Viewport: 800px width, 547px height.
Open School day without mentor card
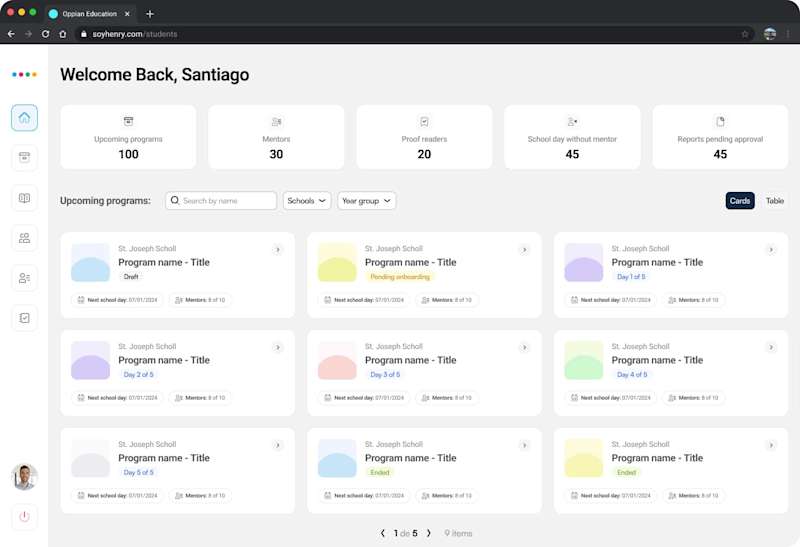tap(572, 137)
